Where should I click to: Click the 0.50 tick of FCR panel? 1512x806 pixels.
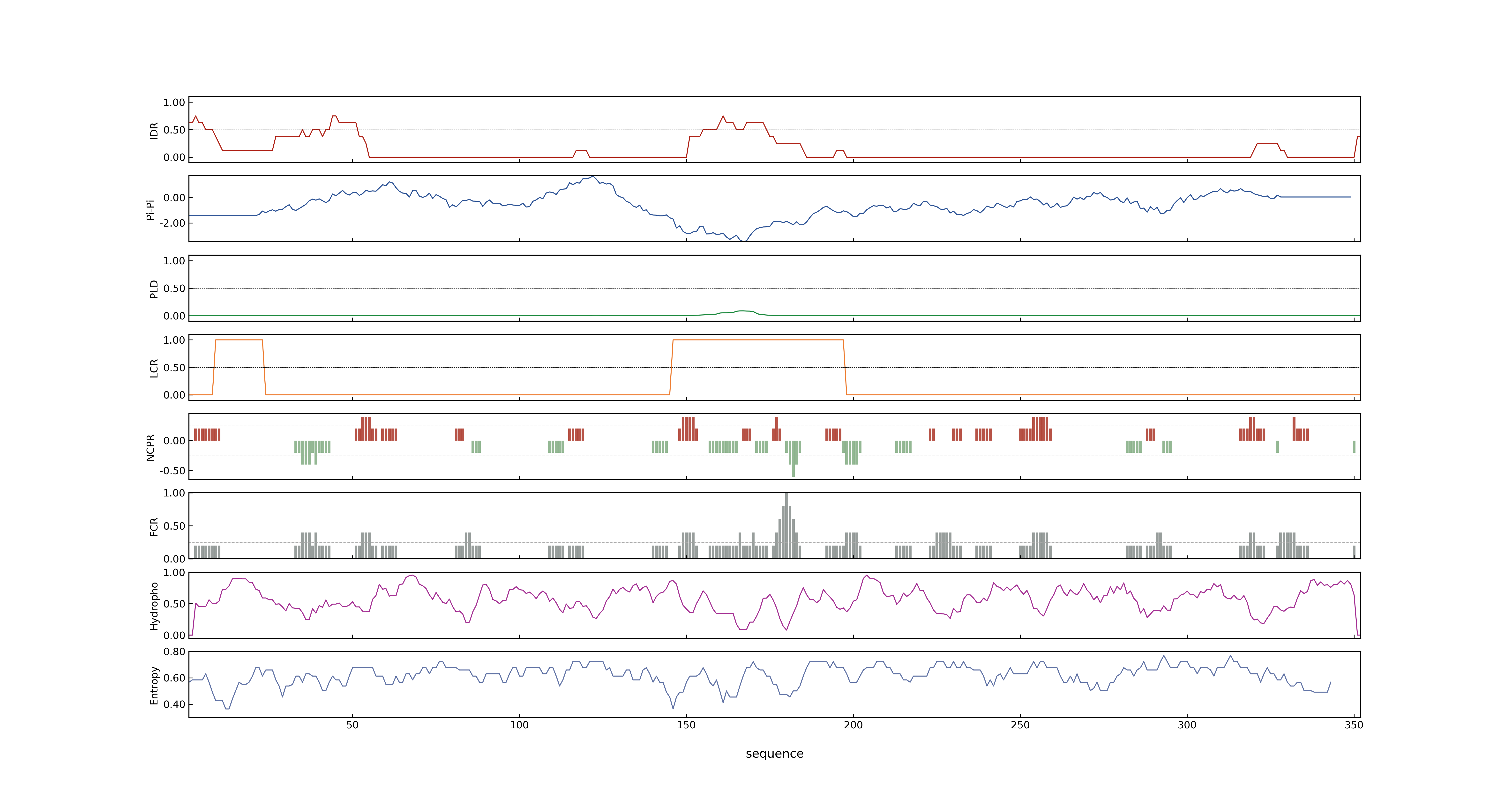pos(174,526)
